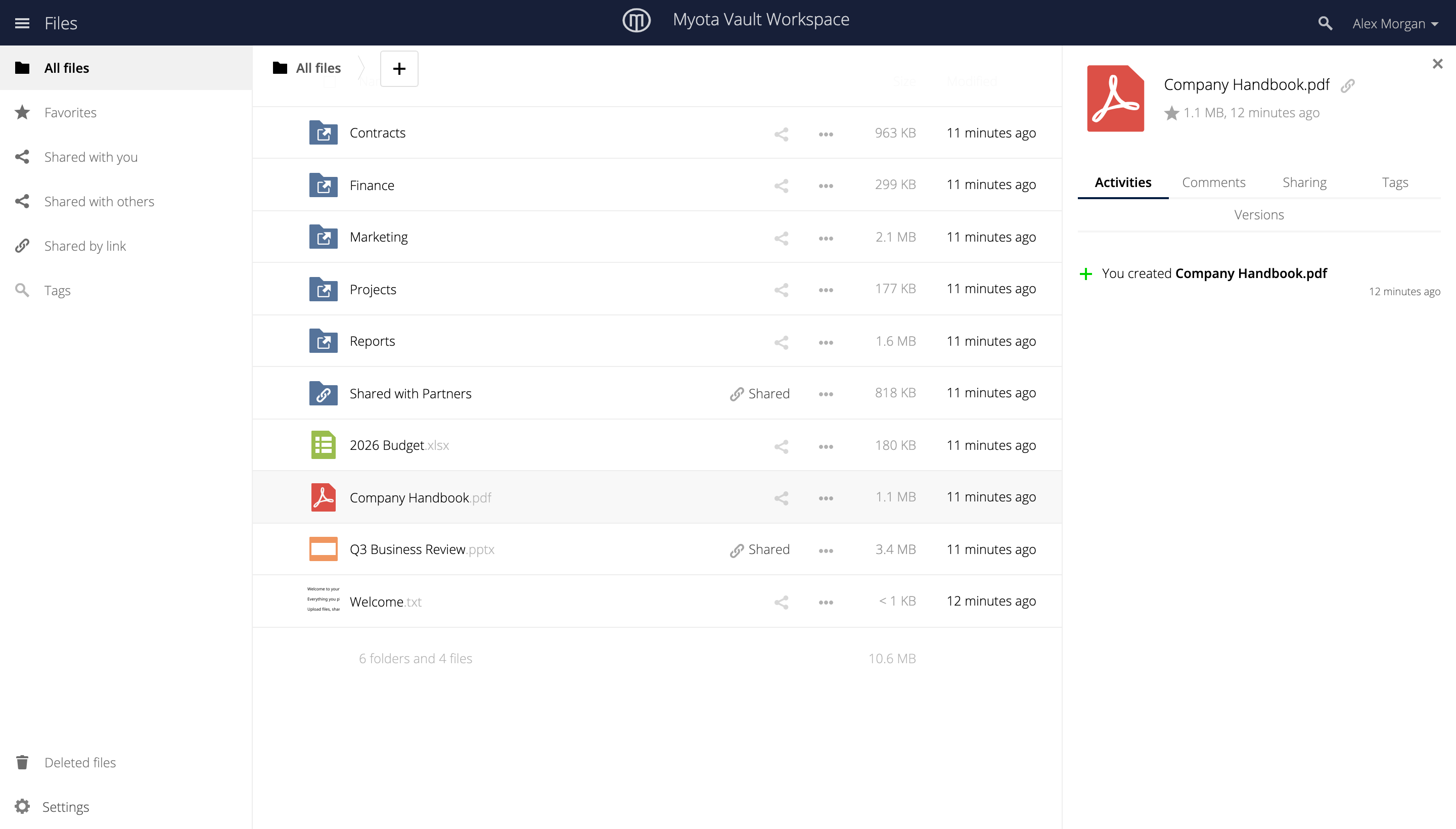Open Deleted files

126,762
